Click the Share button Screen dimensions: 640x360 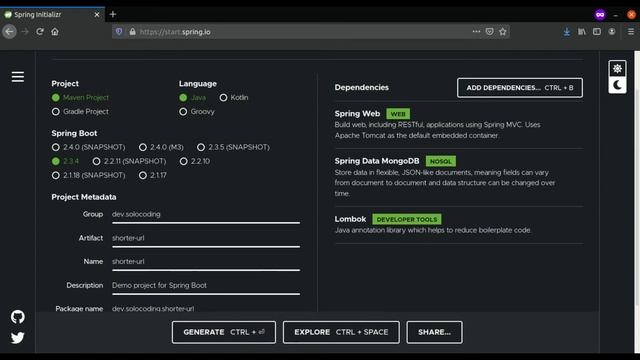[x=434, y=332]
